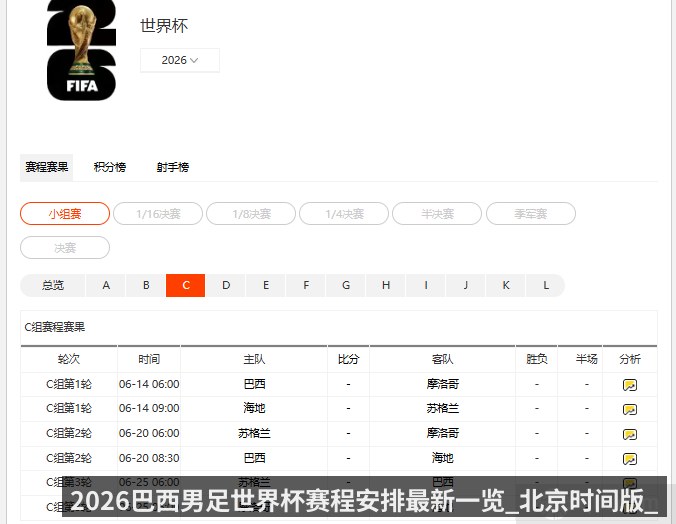676x524 pixels.
Task: Click away team 摩洛哥 in 06-20 06:00 row
Action: coord(443,433)
